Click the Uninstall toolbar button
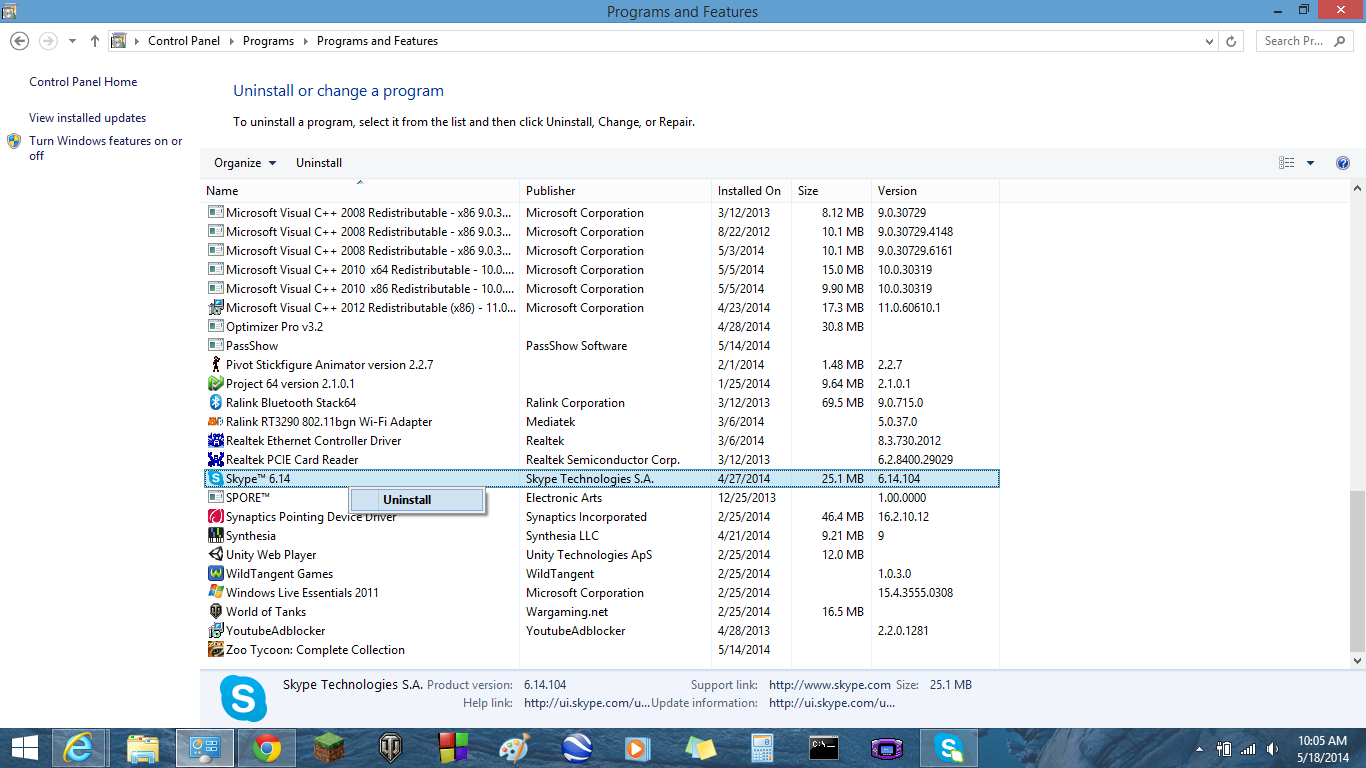The image size is (1366, 768). [319, 163]
